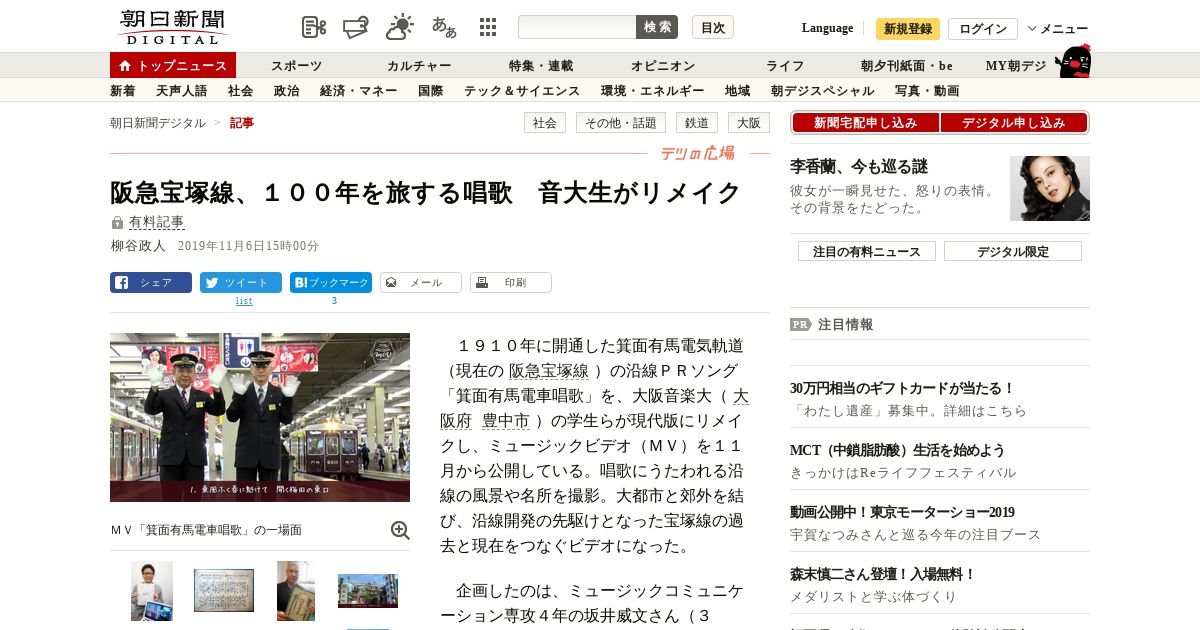
Task: Click the 検索 search button
Action: click(x=657, y=27)
